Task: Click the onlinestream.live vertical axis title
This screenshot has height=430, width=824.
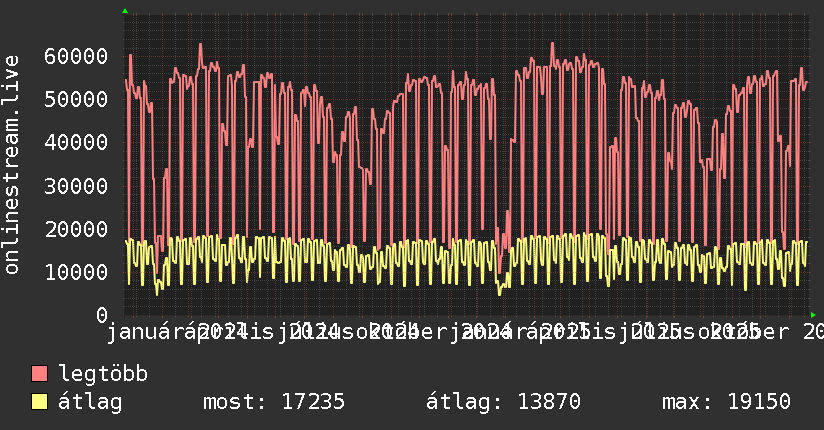Action: click(11, 165)
